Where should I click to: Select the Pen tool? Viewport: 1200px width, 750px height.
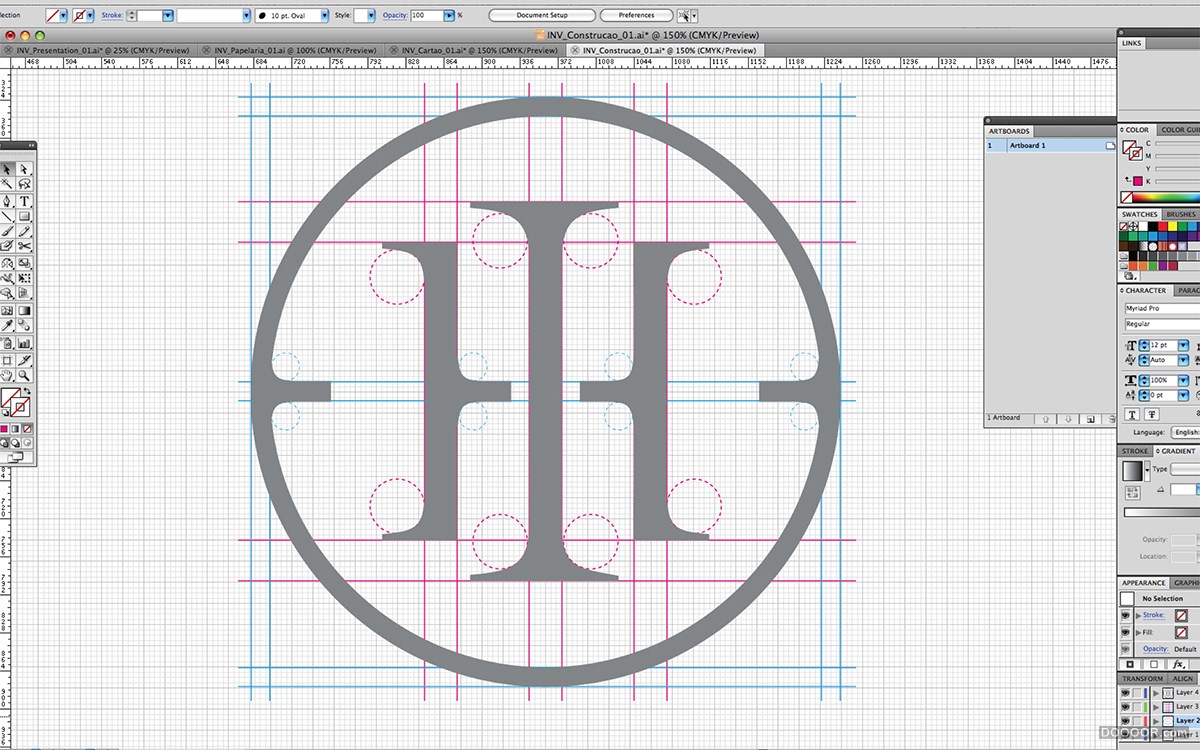[8, 201]
